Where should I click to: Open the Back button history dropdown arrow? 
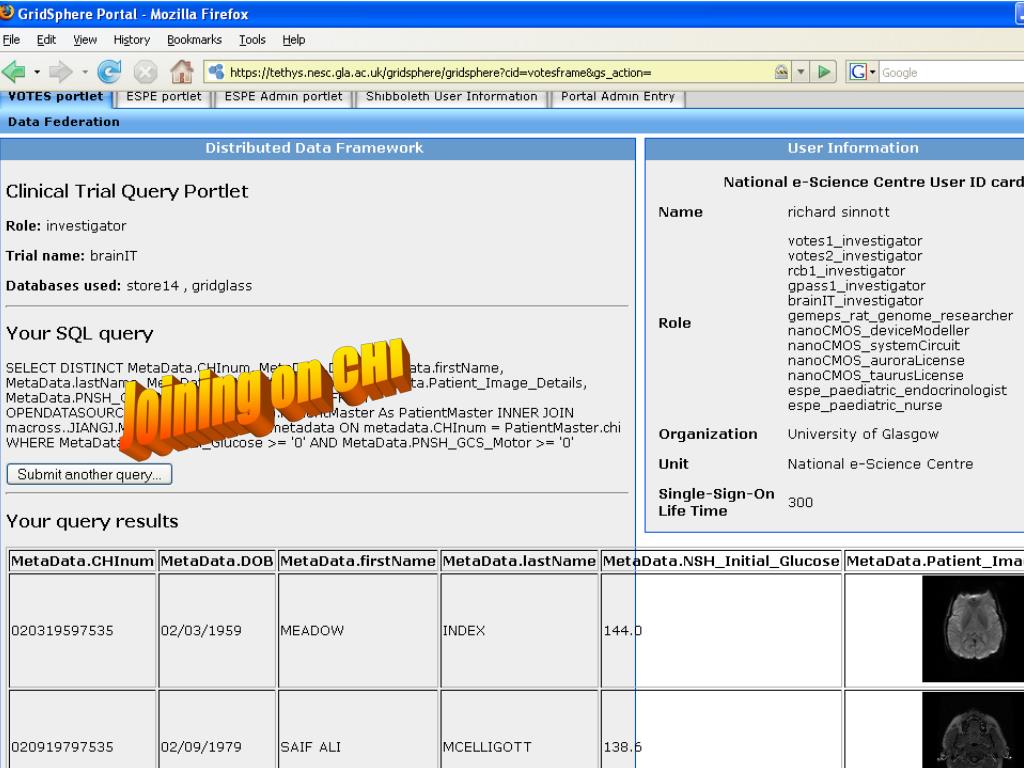tap(37, 72)
